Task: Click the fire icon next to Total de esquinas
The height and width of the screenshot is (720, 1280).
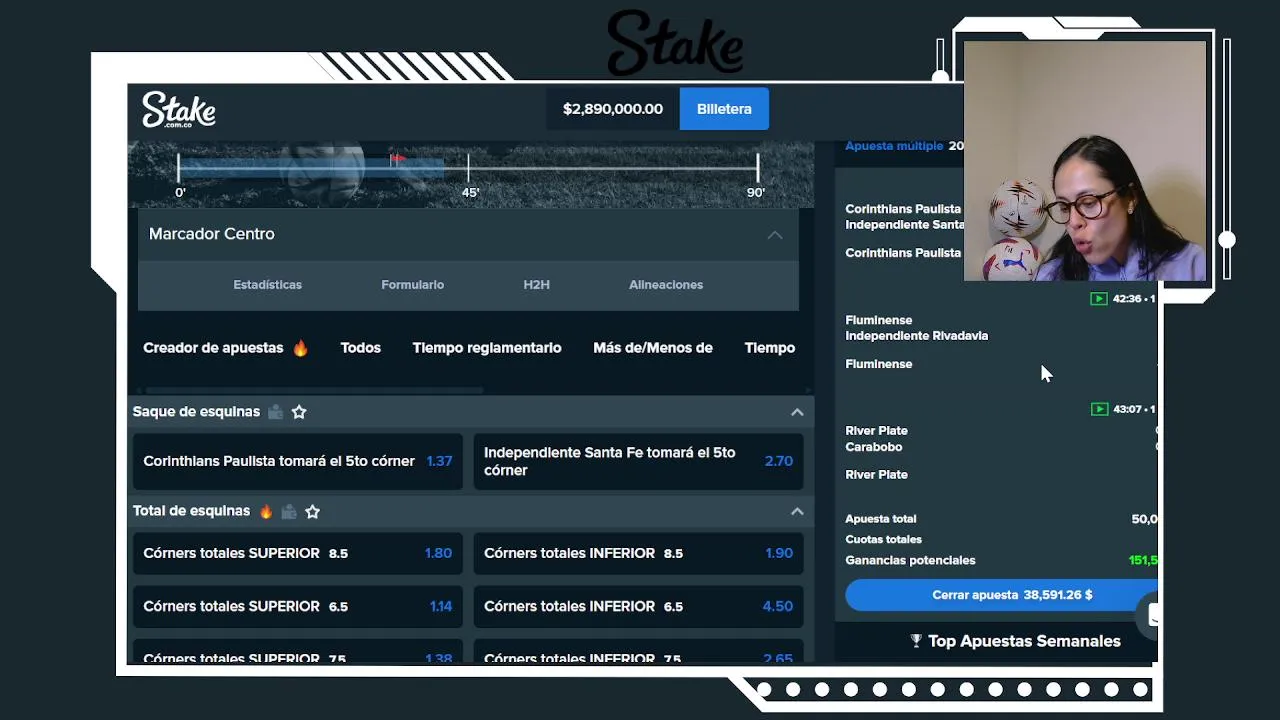Action: 266,511
